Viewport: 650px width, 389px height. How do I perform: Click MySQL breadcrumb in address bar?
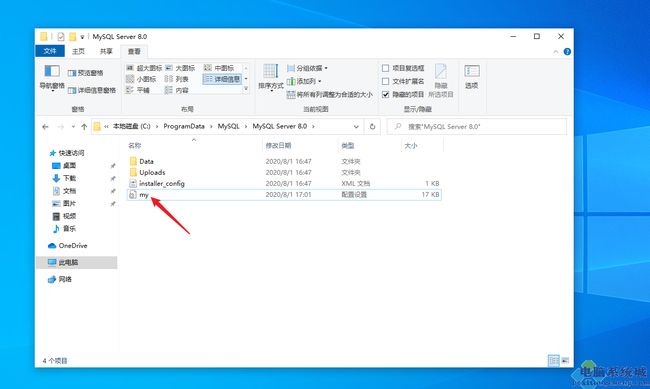[228, 126]
